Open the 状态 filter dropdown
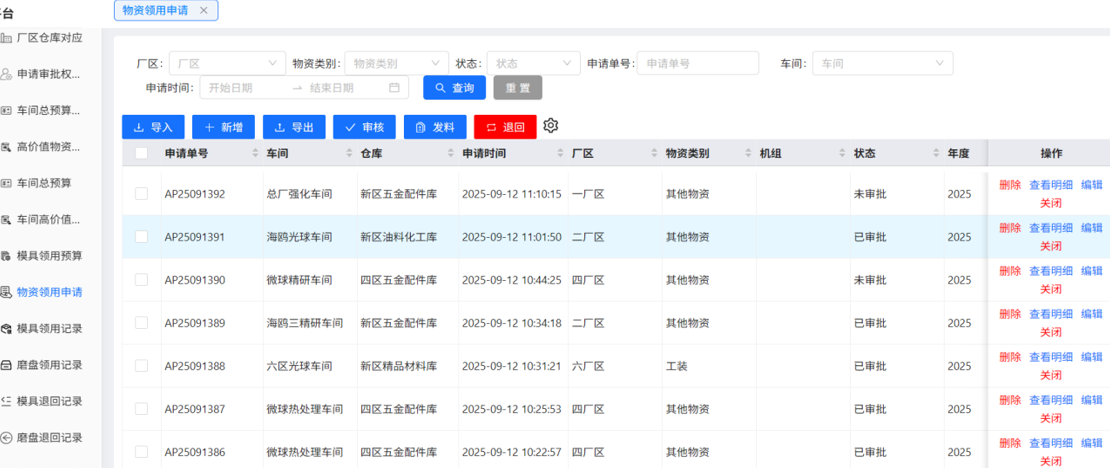Screen dimensions: 1110x468 pos(533,63)
